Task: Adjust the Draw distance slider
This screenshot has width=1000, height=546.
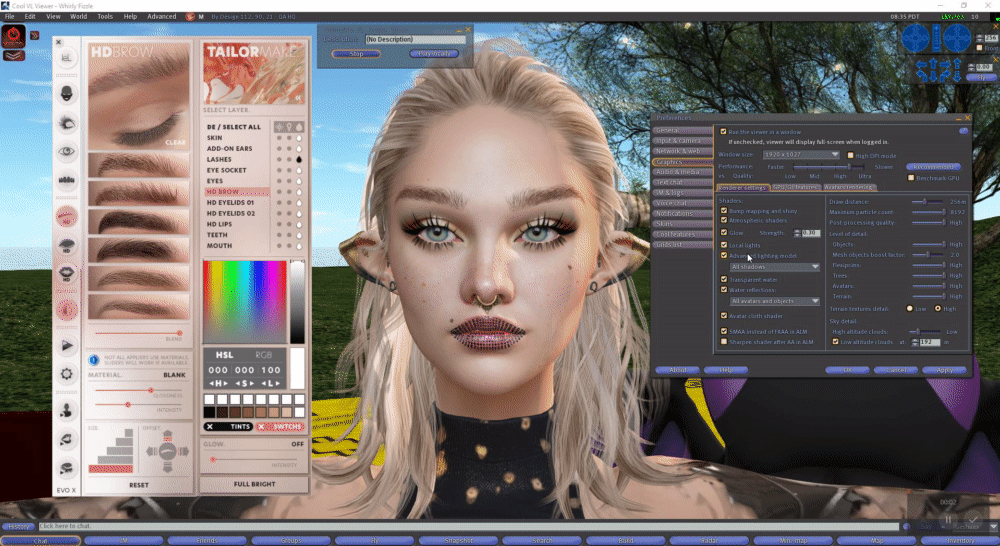Action: (929, 202)
